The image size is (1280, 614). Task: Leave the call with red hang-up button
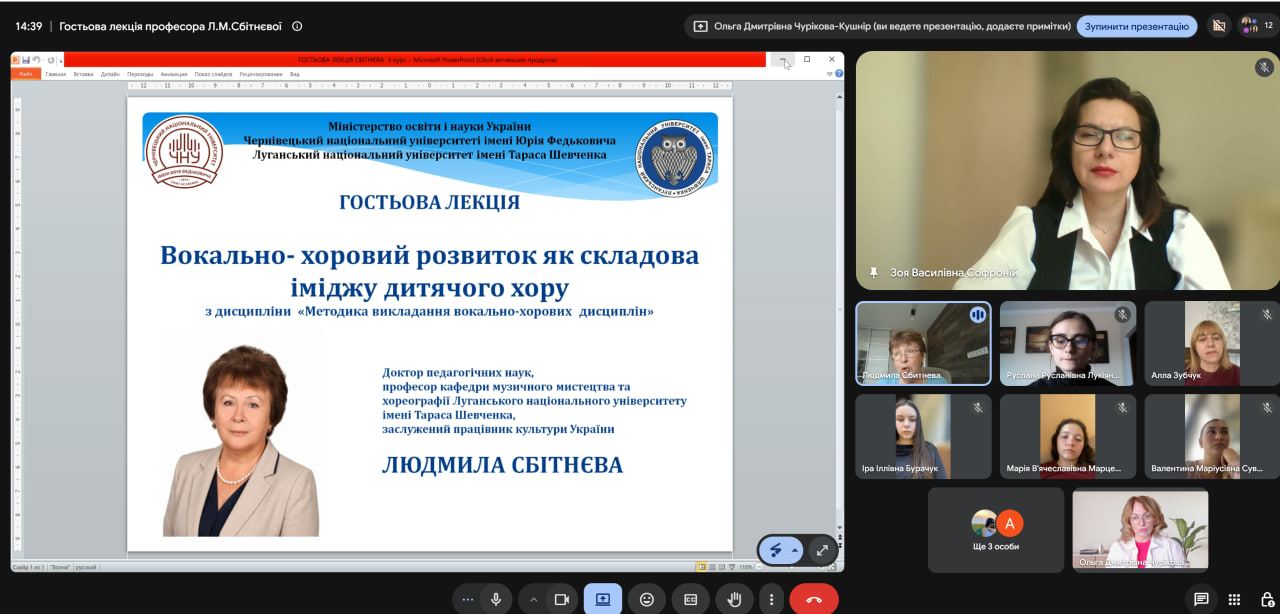tap(814, 599)
